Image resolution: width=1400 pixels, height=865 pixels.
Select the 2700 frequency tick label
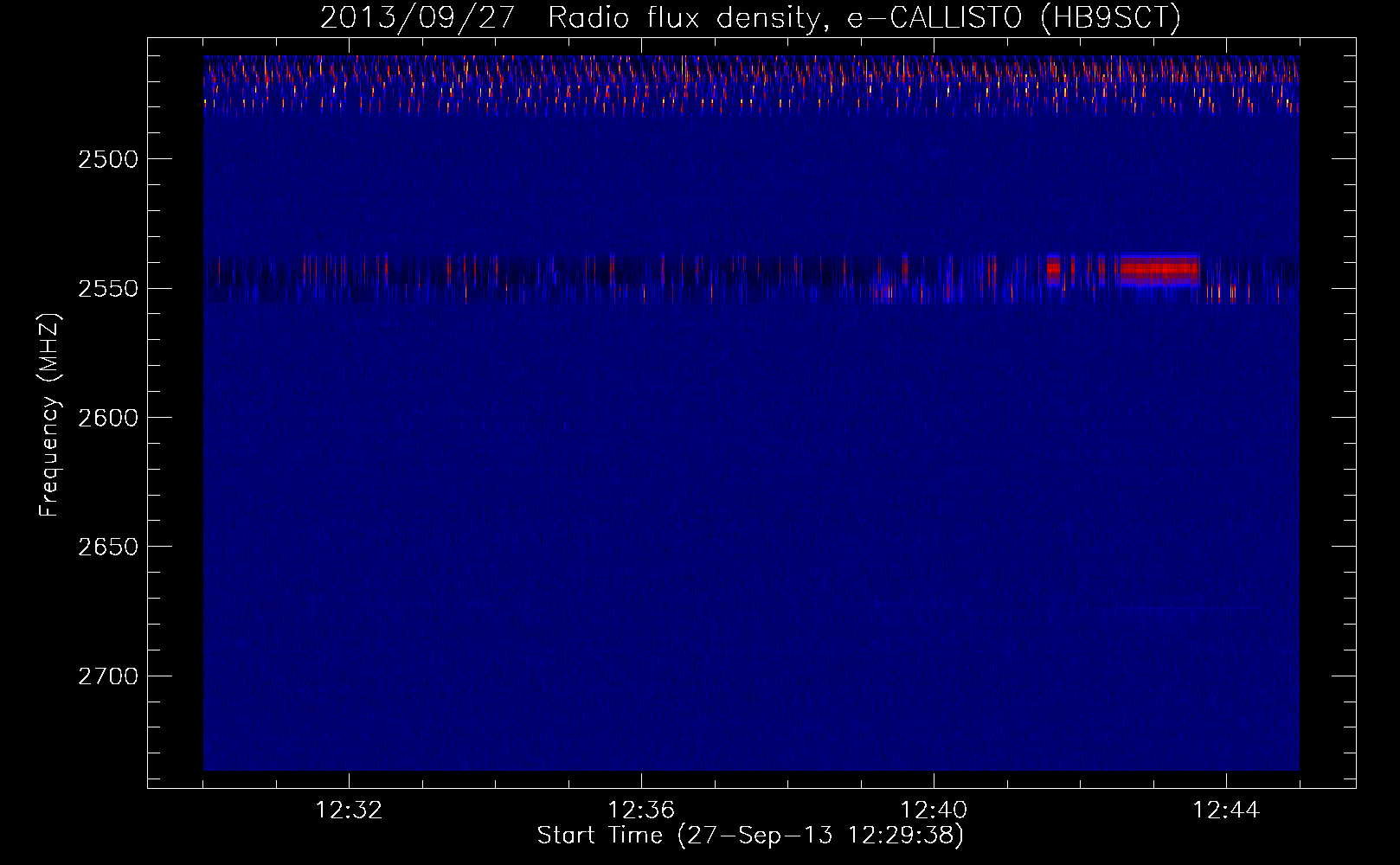108,676
